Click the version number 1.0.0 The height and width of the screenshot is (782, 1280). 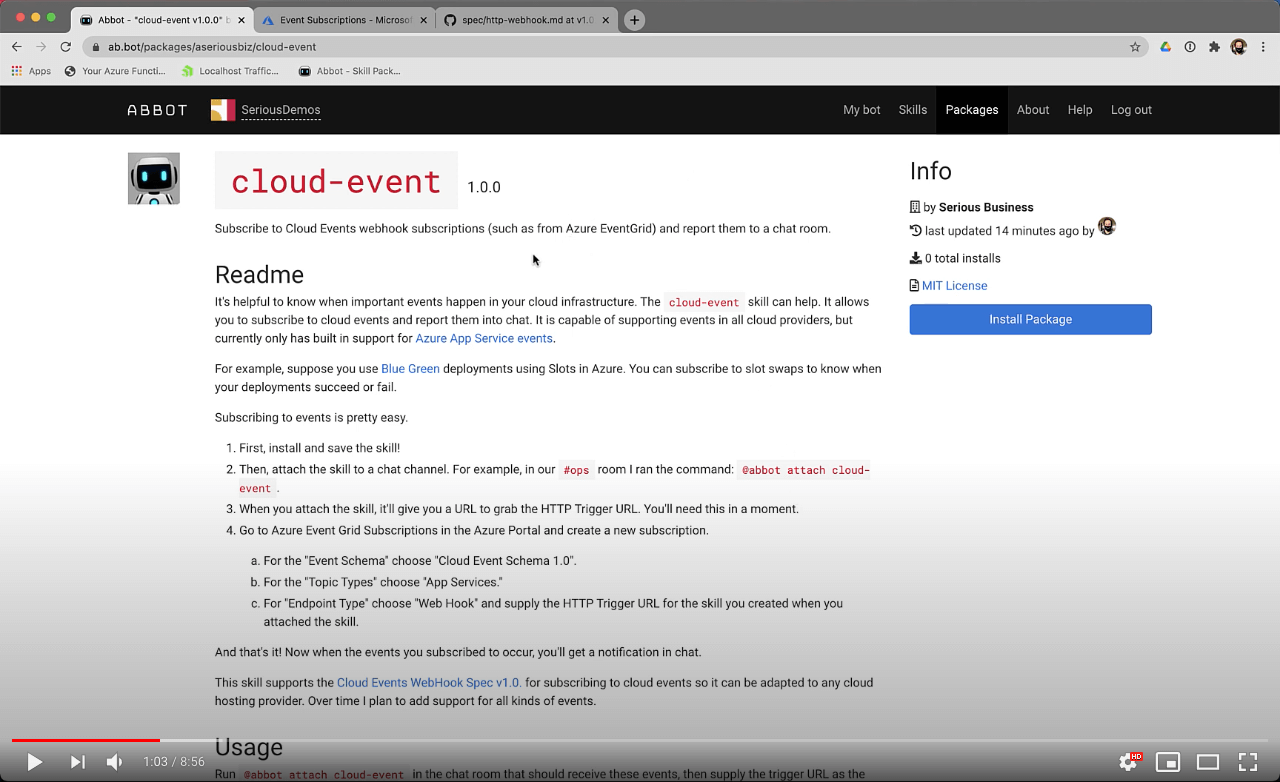tap(484, 187)
